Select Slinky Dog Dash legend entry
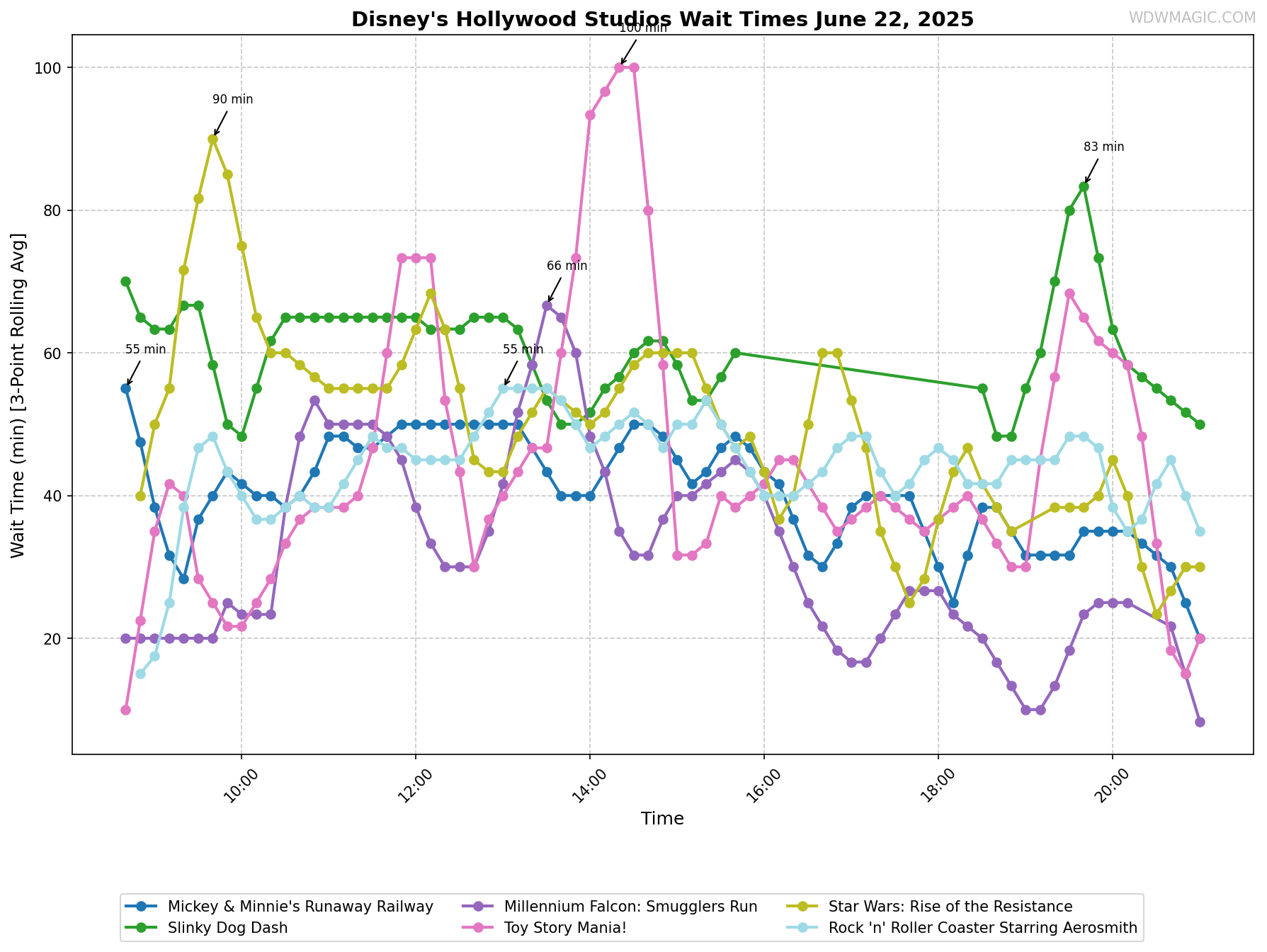The width and height of the screenshot is (1267, 952). coord(207,928)
